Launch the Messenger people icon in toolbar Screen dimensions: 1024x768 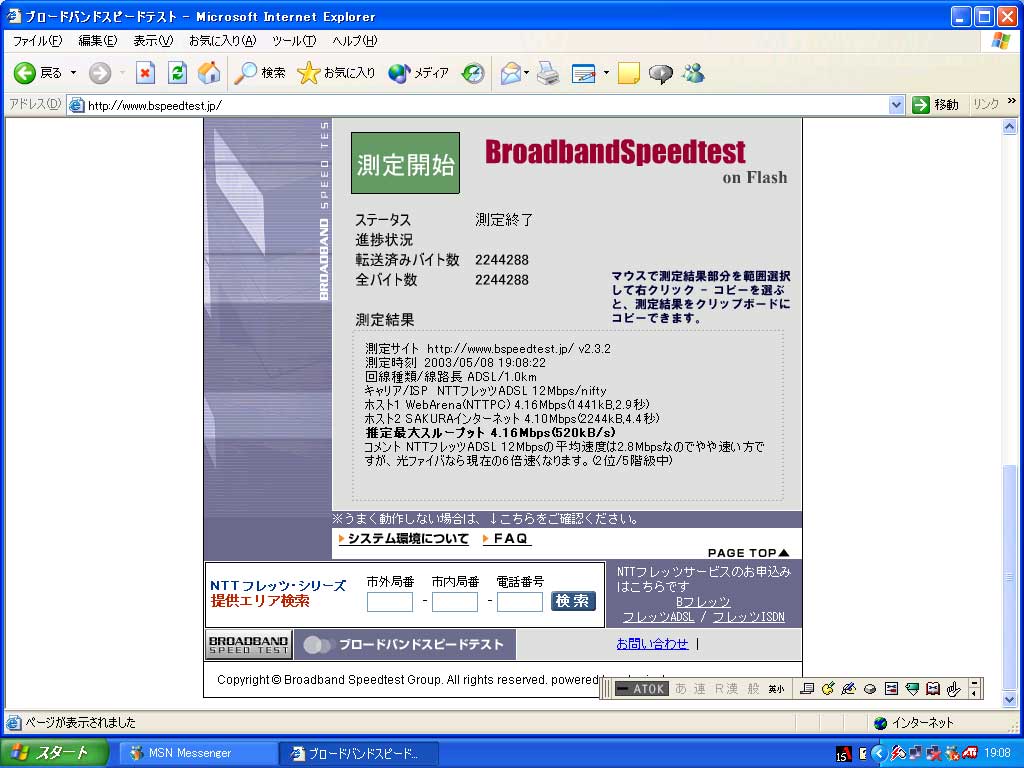(x=694, y=73)
